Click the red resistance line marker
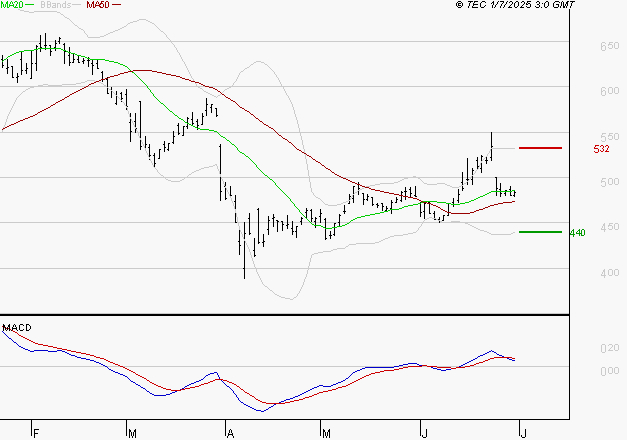 point(540,148)
